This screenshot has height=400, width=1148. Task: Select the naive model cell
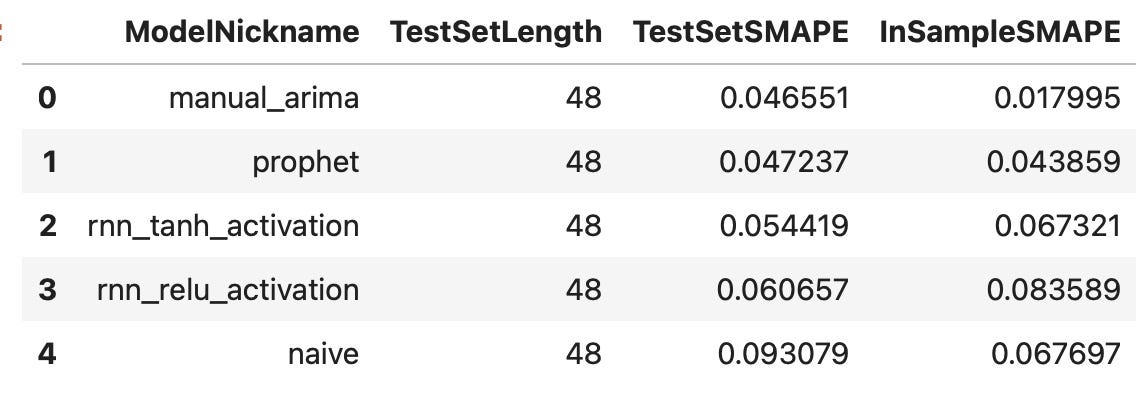324,354
